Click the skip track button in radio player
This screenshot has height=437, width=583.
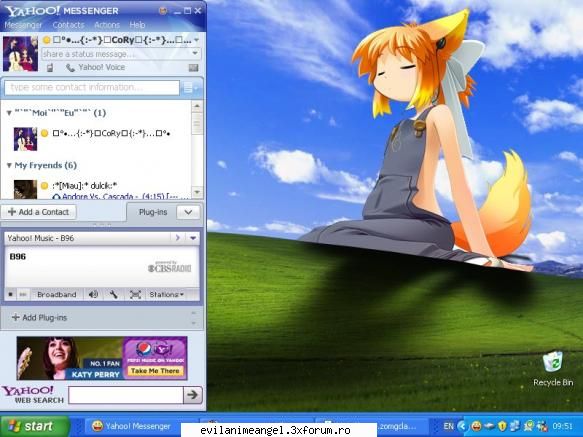23,295
